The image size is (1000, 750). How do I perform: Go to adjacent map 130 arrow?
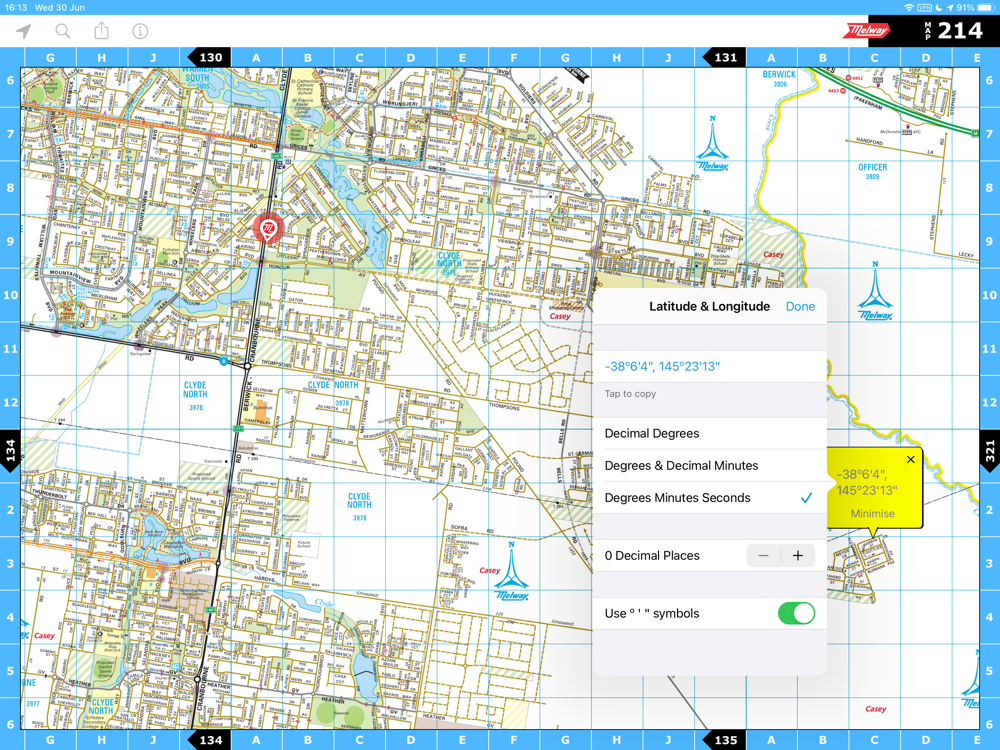click(x=205, y=57)
